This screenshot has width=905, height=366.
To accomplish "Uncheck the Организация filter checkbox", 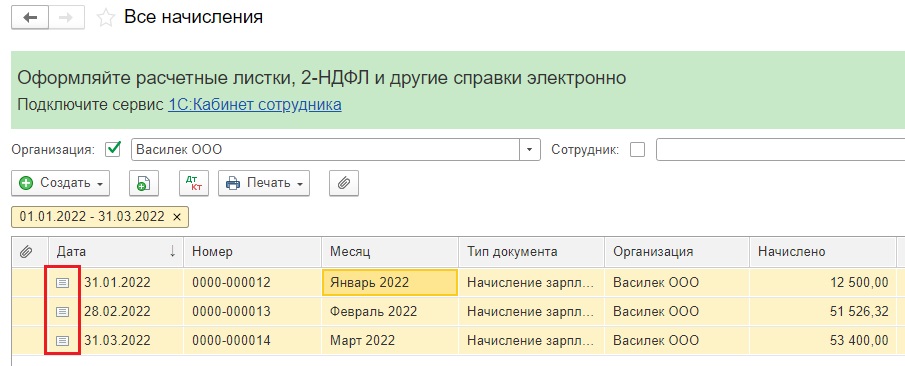I will click(x=113, y=150).
